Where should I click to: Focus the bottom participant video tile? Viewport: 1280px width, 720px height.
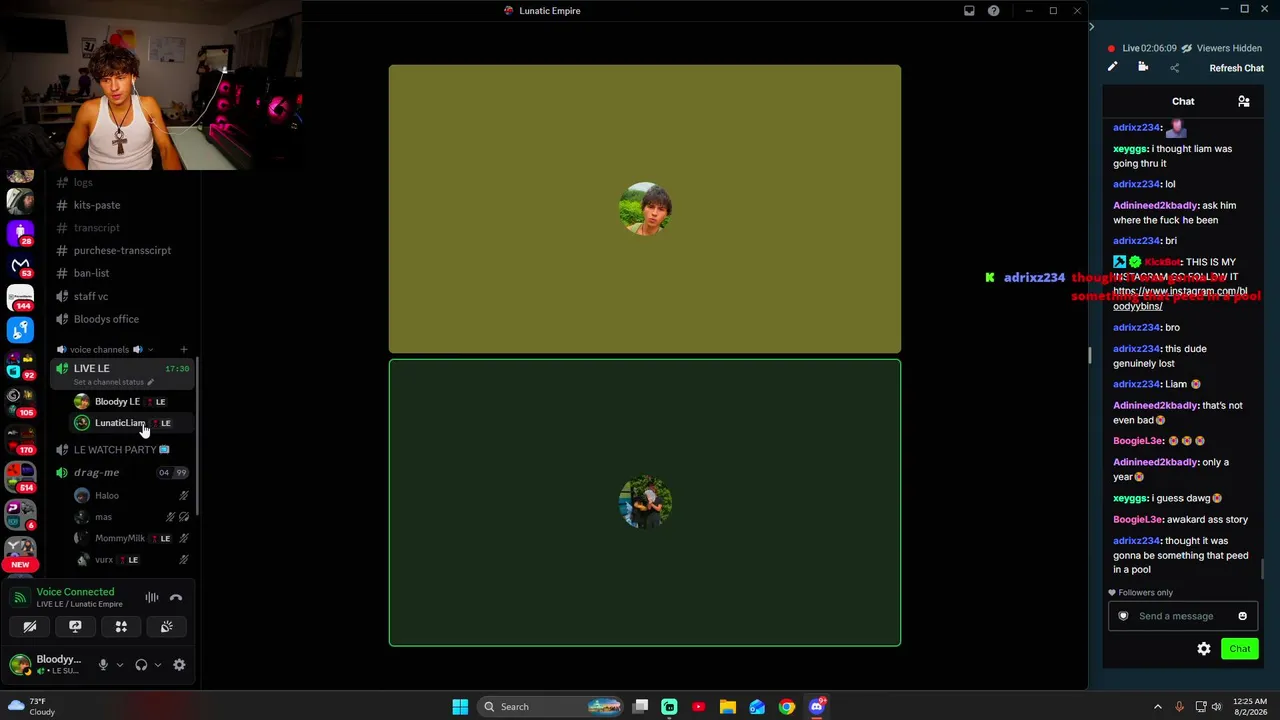pos(645,502)
